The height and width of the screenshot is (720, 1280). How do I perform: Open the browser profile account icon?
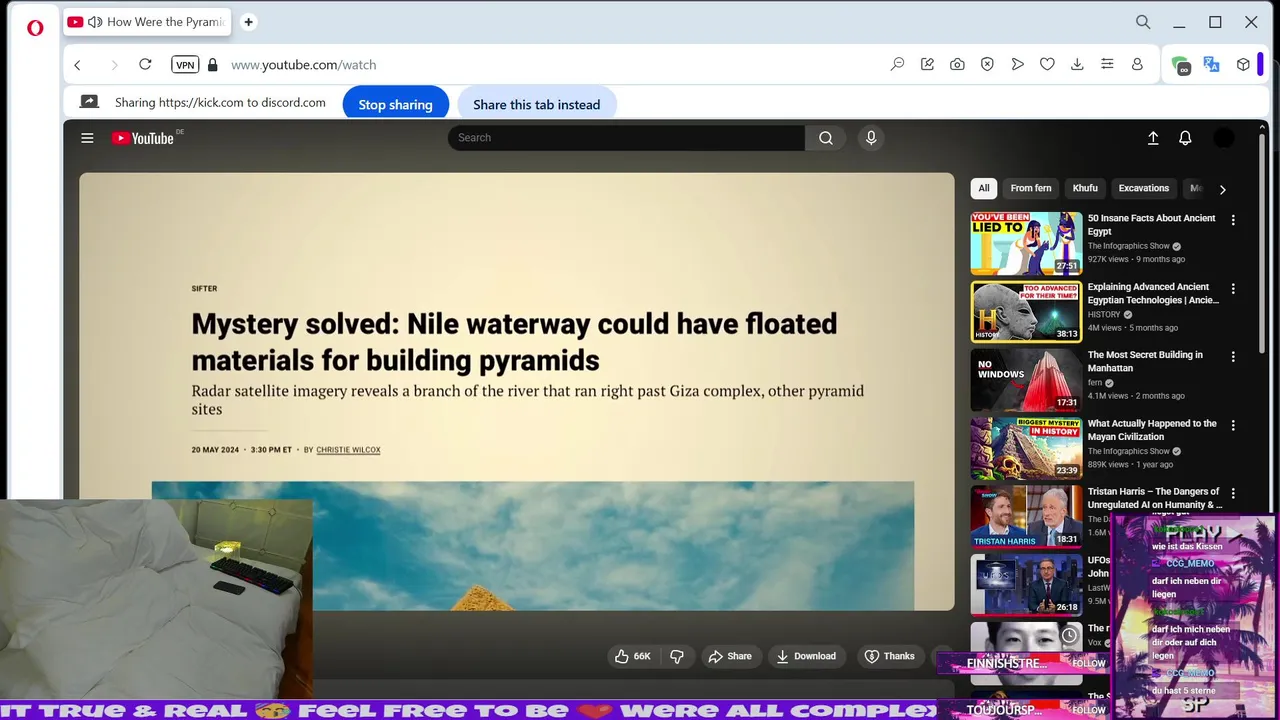click(x=1137, y=64)
